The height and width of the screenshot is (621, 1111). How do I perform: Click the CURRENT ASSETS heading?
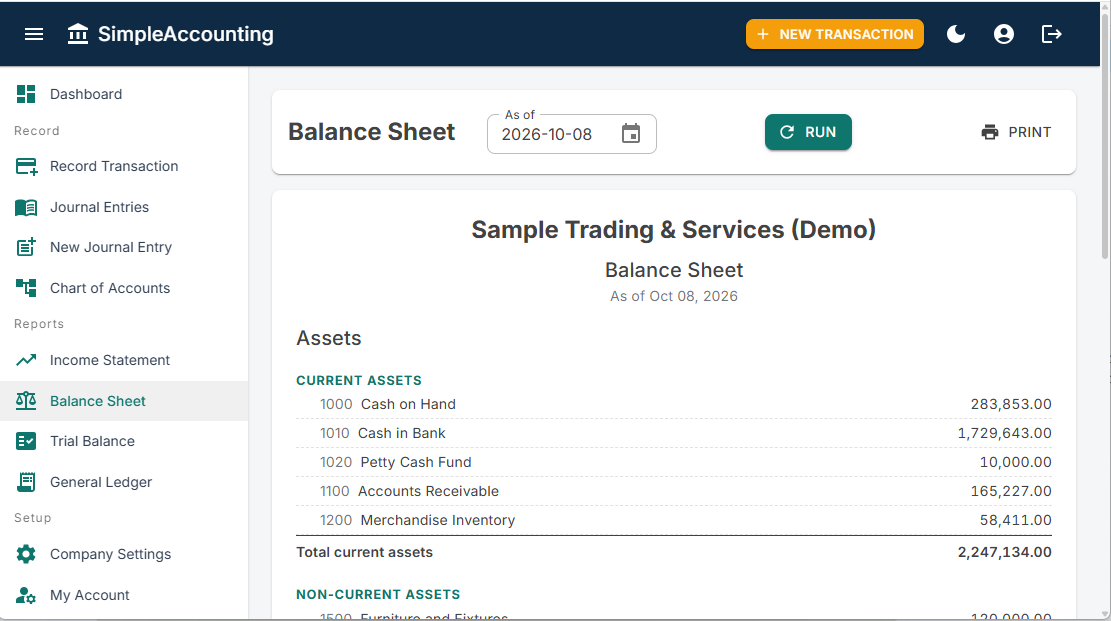click(x=359, y=381)
